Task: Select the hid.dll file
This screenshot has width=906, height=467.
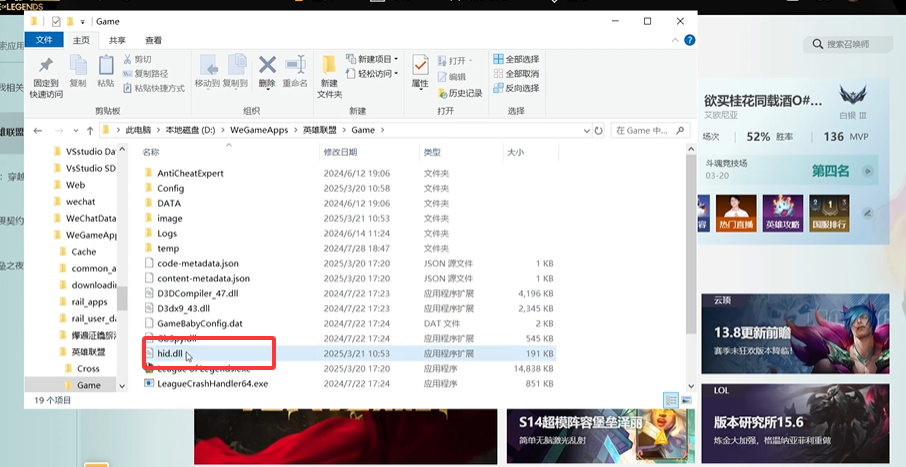Action: point(171,353)
